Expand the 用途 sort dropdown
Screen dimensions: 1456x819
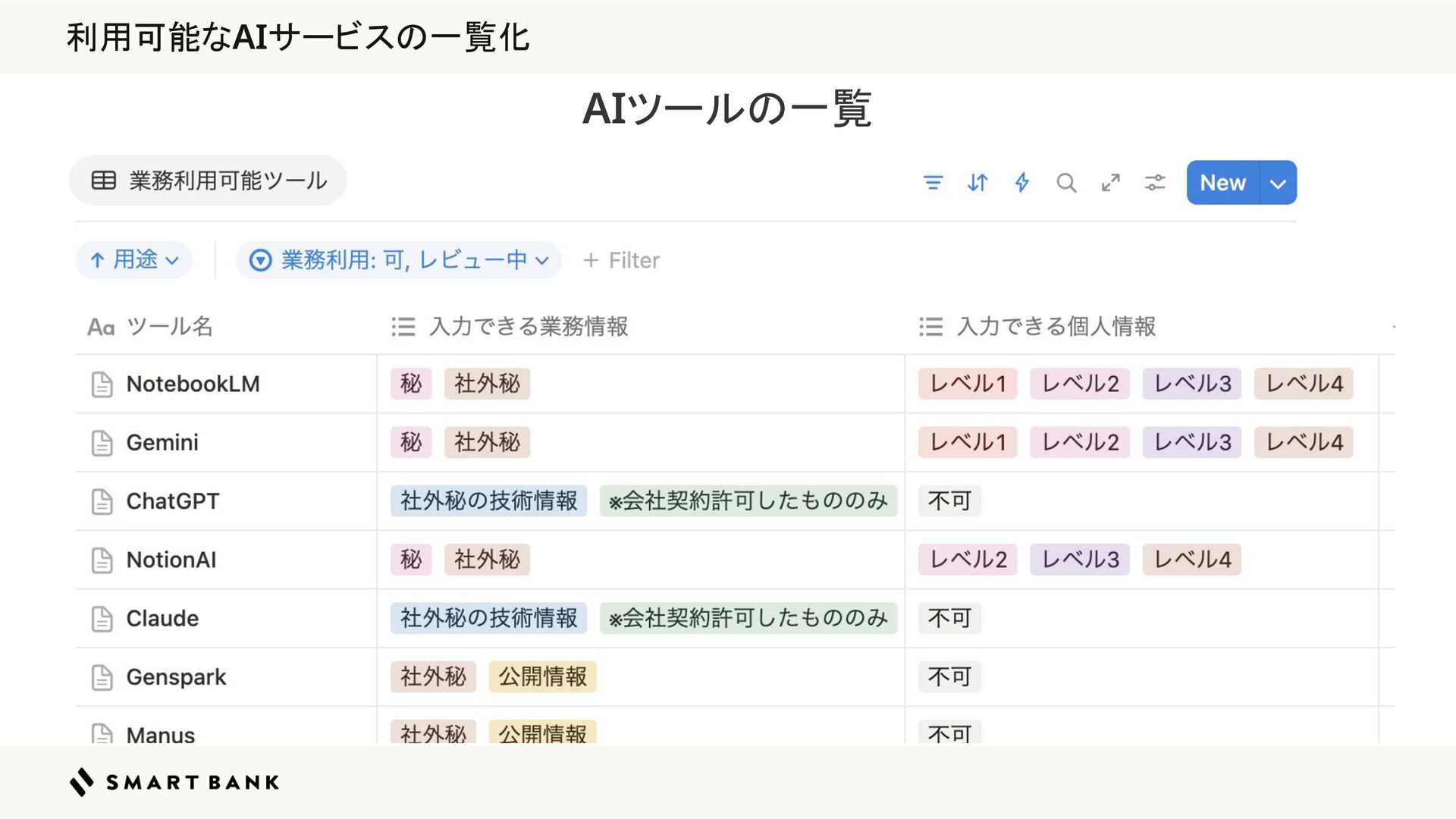(134, 260)
